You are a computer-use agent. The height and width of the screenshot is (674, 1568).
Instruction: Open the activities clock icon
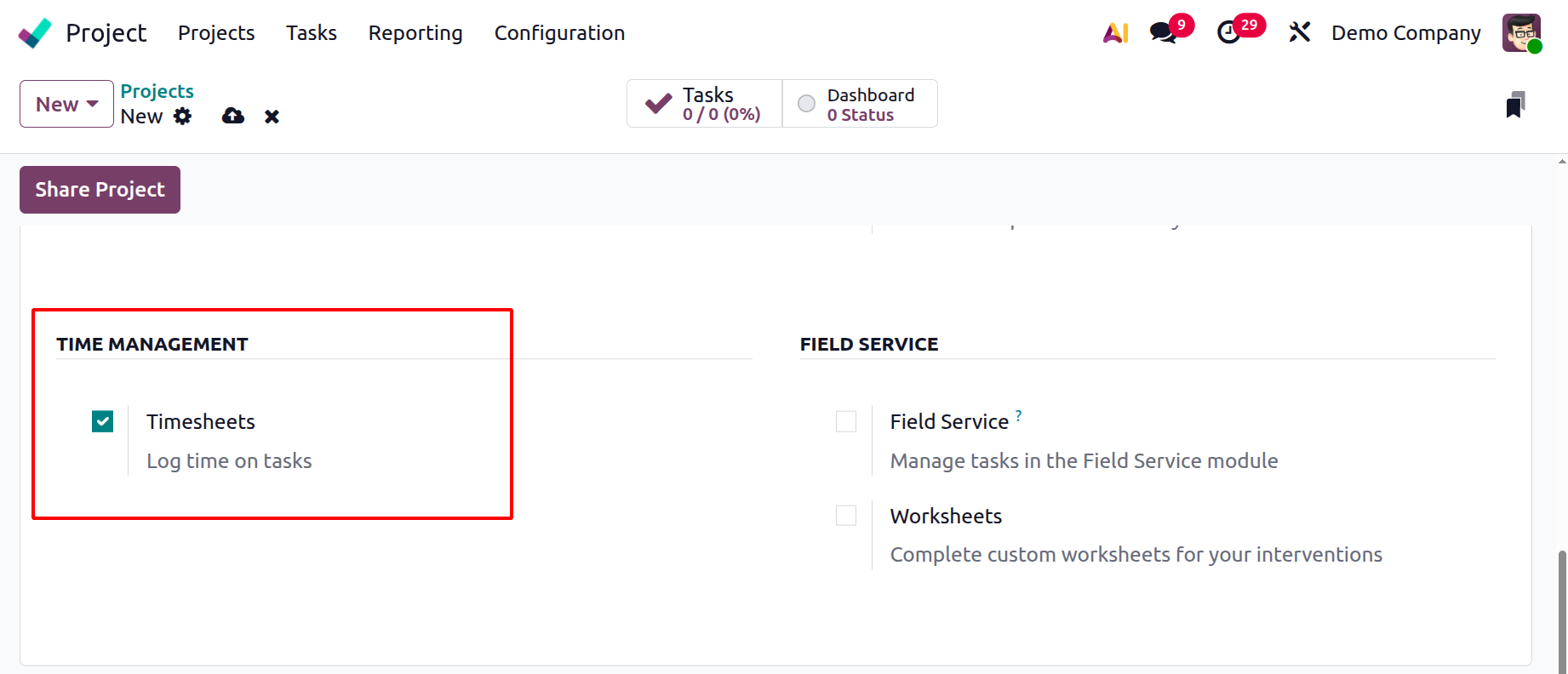(x=1228, y=33)
